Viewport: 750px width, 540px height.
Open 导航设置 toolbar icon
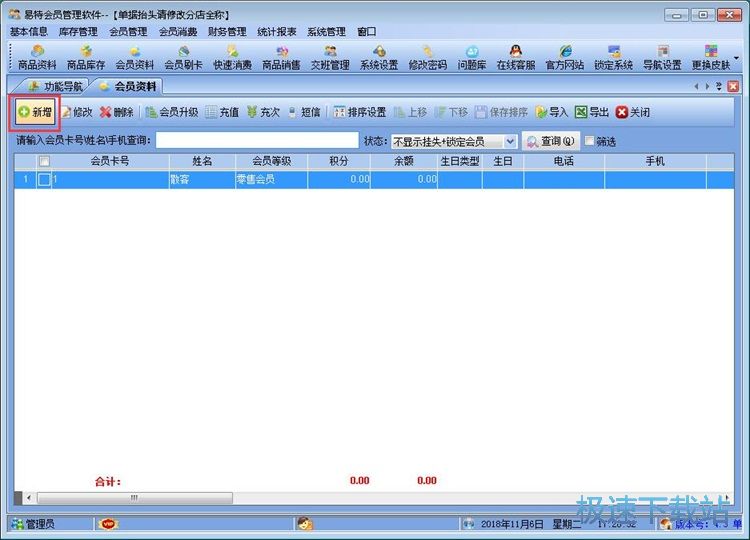tap(662, 57)
